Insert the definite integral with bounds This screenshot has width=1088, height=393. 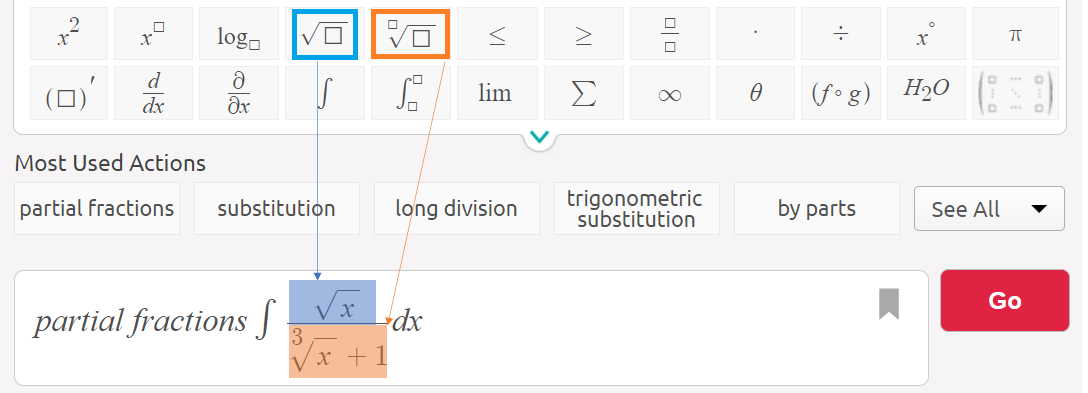(x=410, y=93)
